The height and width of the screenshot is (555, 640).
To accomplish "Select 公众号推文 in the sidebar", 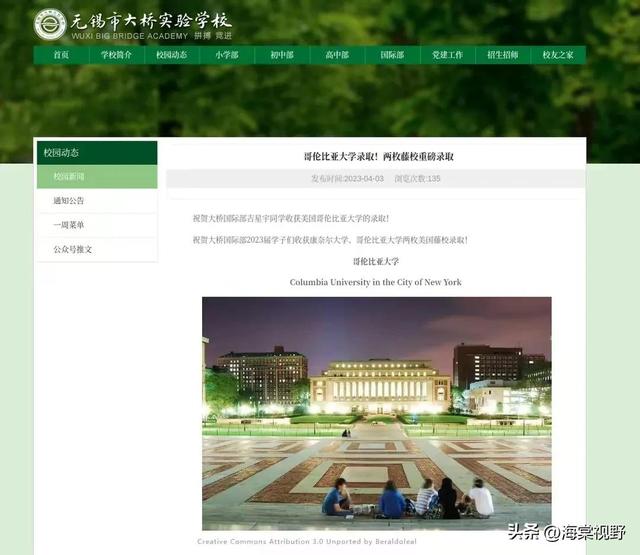I will click(x=97, y=249).
